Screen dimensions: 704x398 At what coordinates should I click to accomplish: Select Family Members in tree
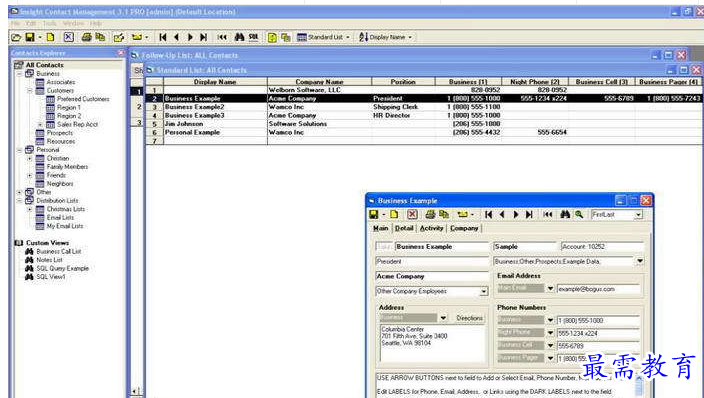67,167
